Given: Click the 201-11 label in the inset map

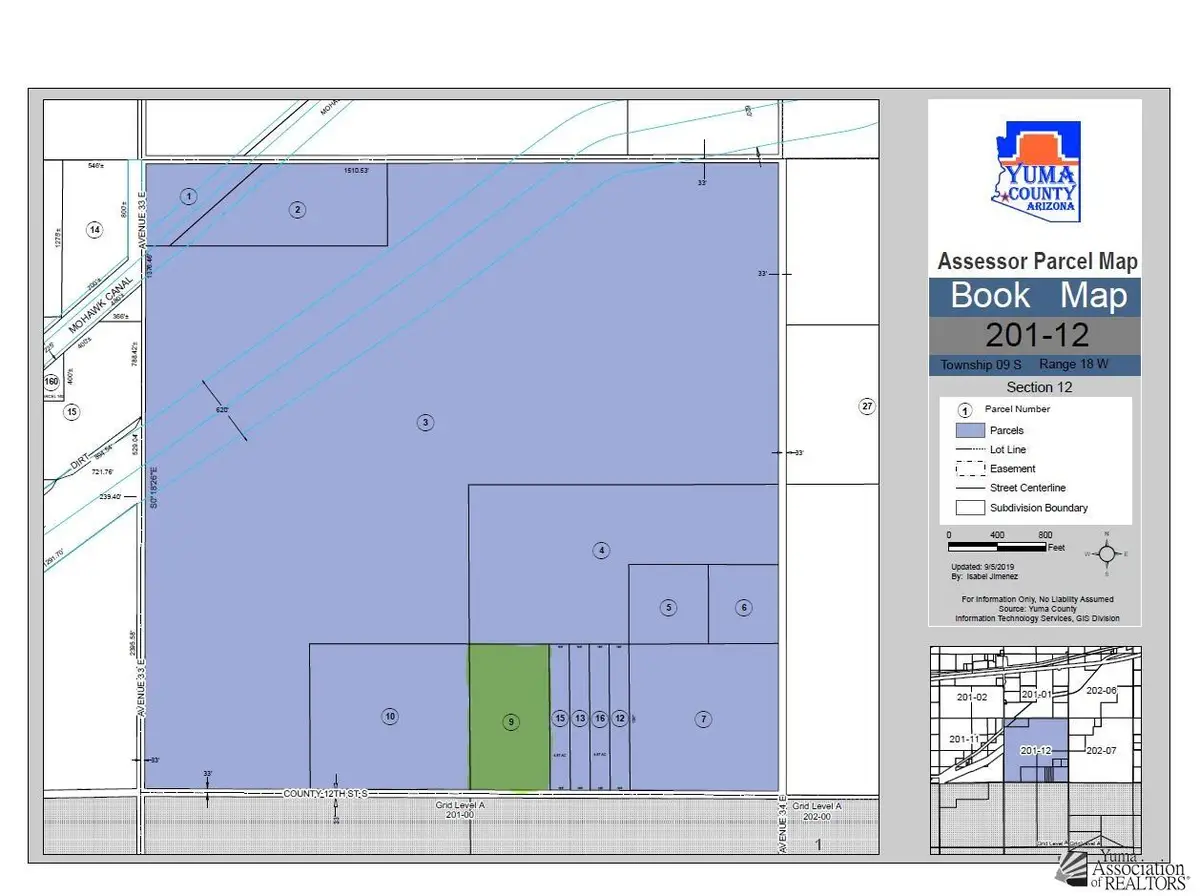Looking at the screenshot, I should click(x=964, y=739).
